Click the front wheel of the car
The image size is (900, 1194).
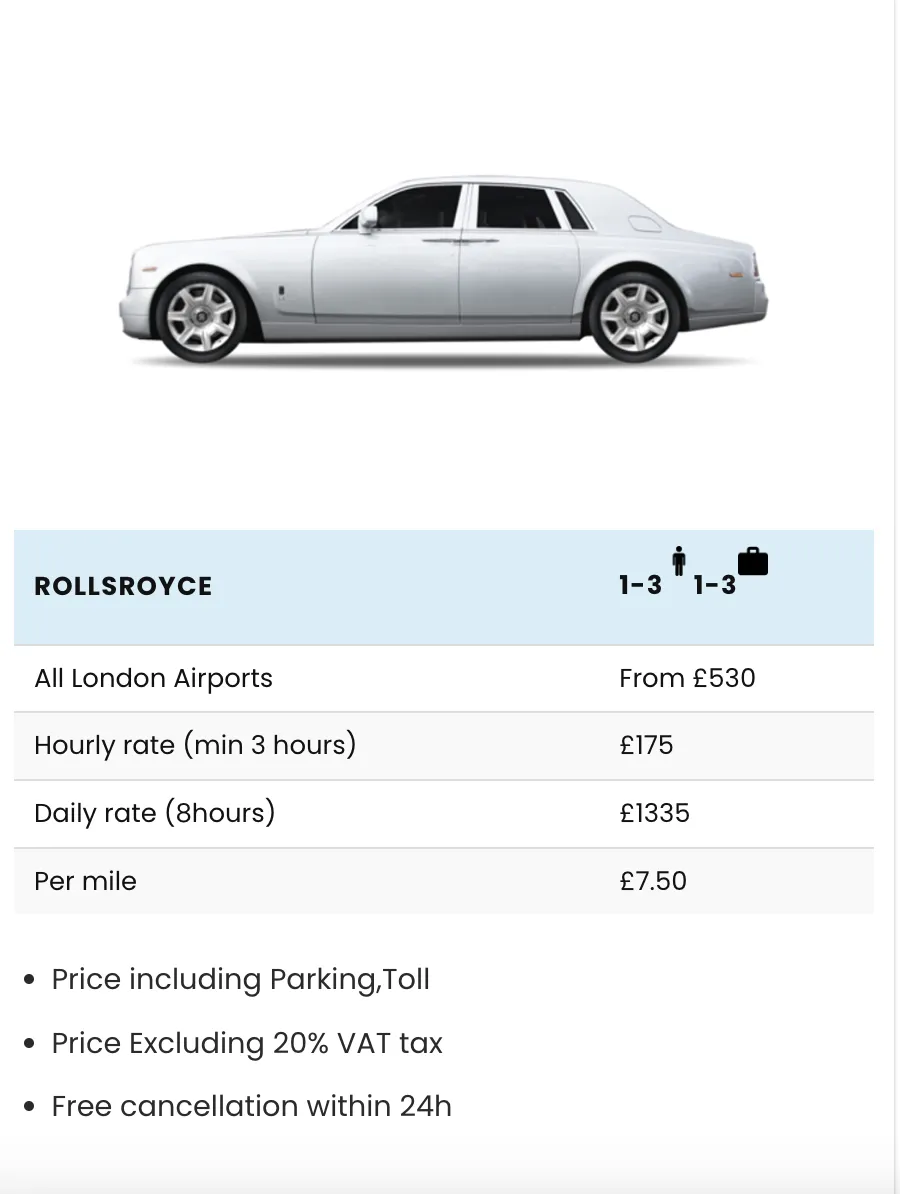[x=201, y=315]
